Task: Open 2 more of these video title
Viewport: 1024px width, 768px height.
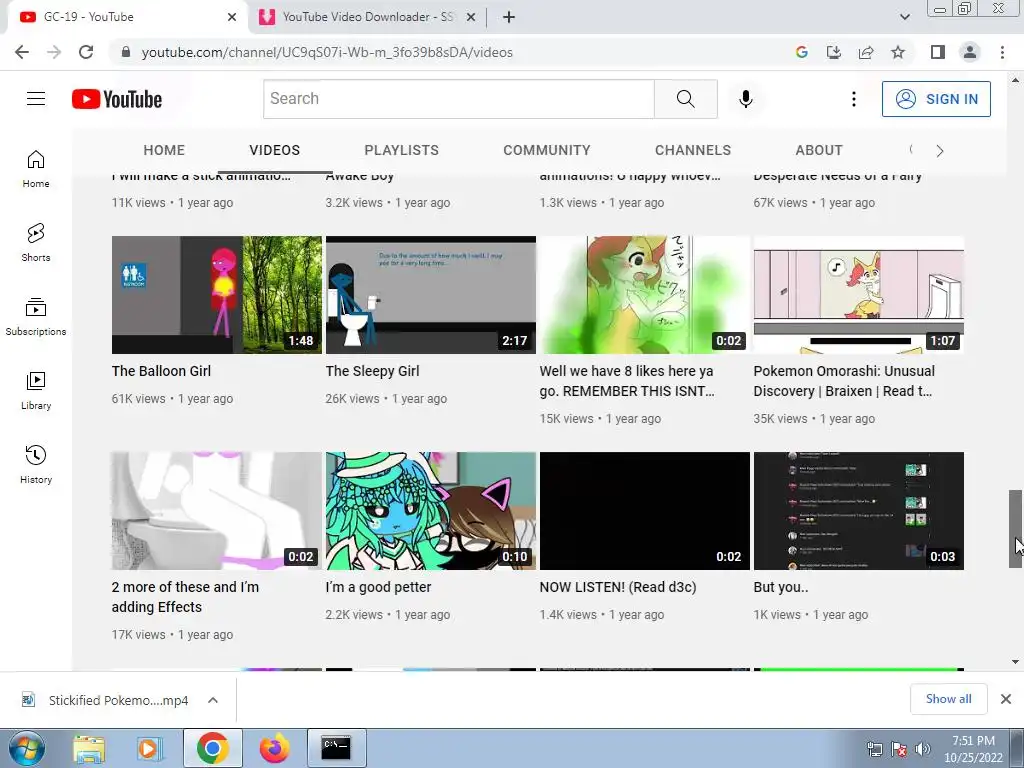Action: (x=185, y=597)
